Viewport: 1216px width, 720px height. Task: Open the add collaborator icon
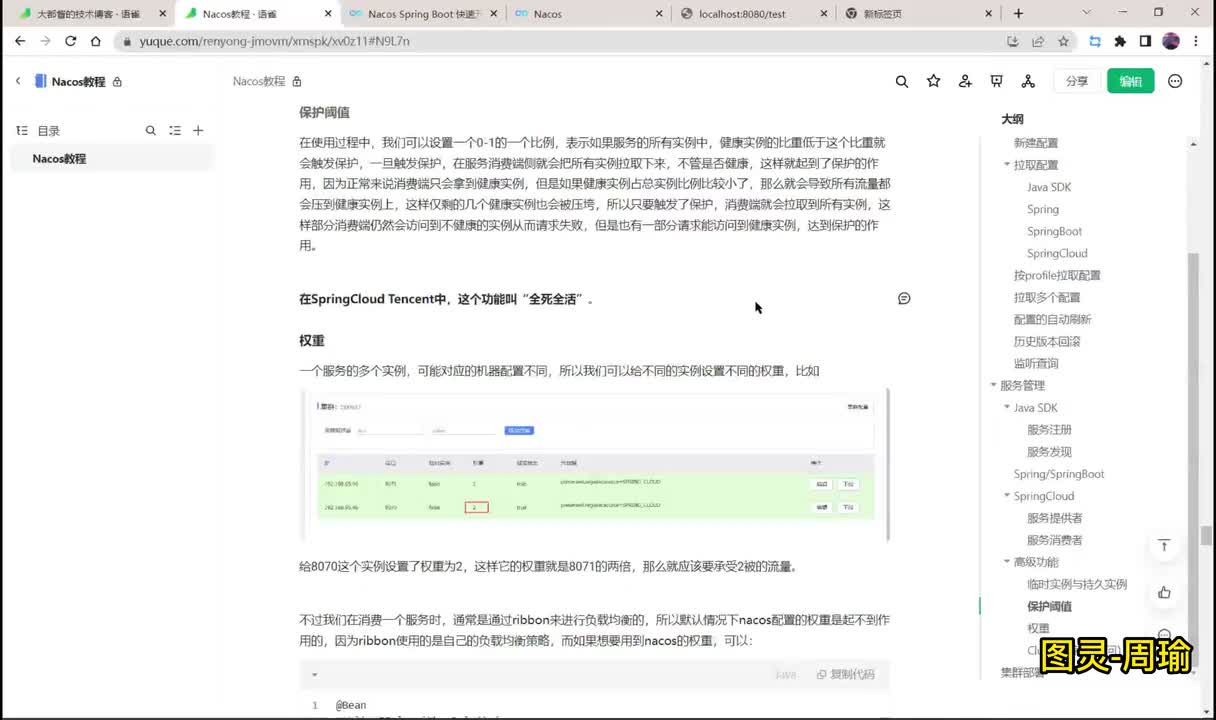tap(965, 81)
